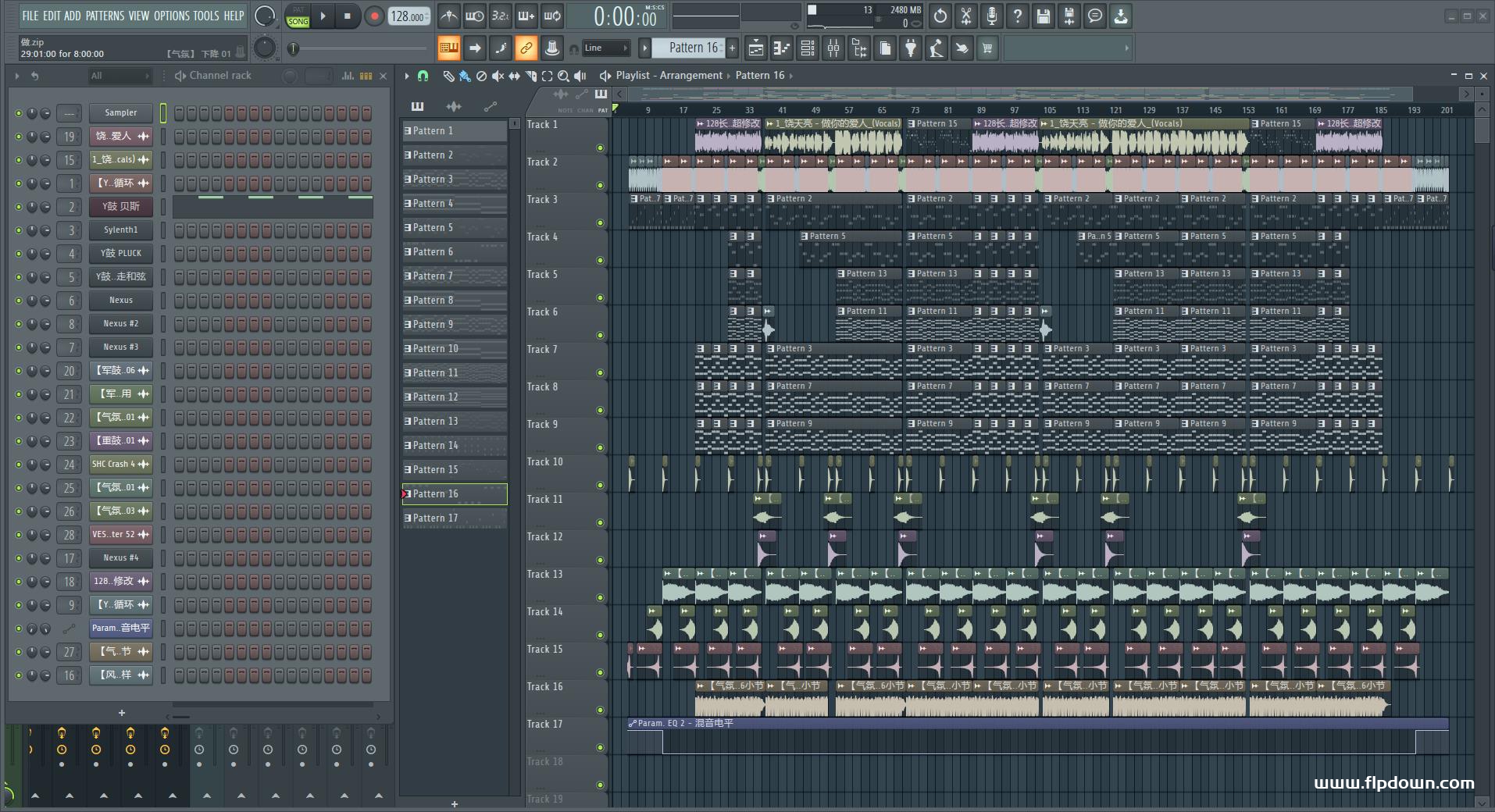Open the VIEW menu

[138, 16]
